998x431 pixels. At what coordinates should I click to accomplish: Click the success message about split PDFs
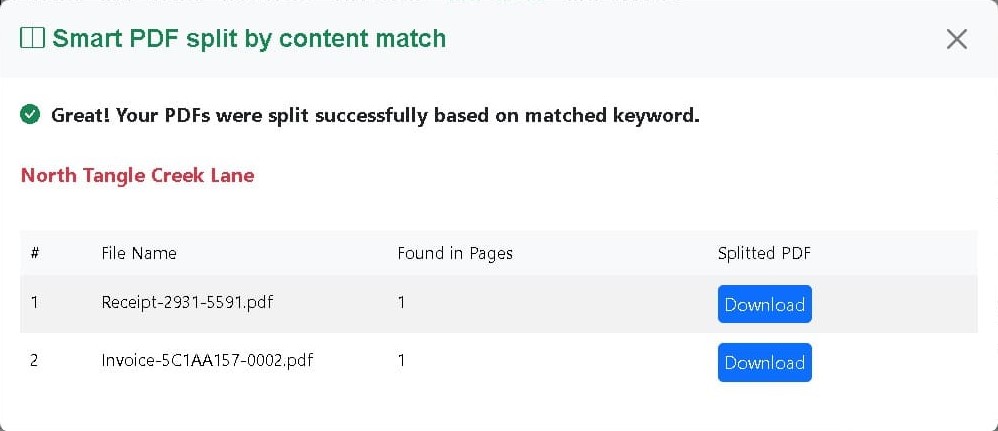pyautogui.click(x=376, y=116)
